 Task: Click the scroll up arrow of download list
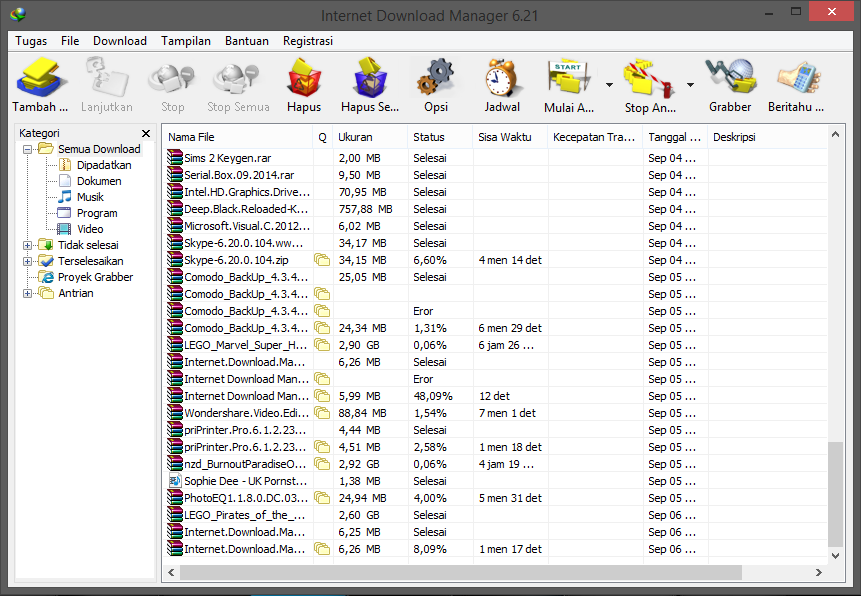(x=835, y=134)
